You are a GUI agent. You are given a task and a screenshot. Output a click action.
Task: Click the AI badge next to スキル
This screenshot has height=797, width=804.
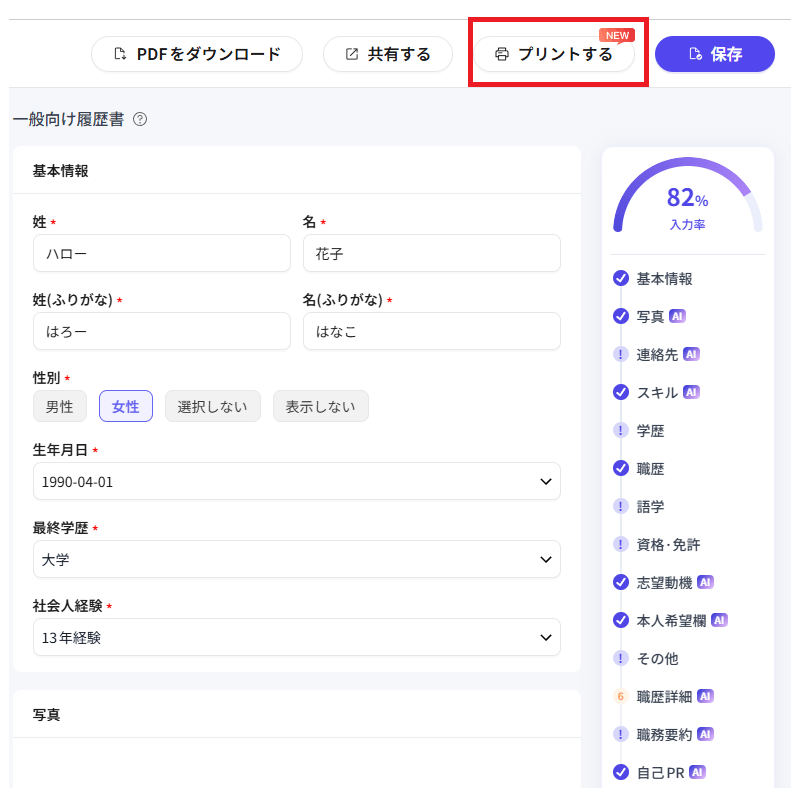(691, 392)
